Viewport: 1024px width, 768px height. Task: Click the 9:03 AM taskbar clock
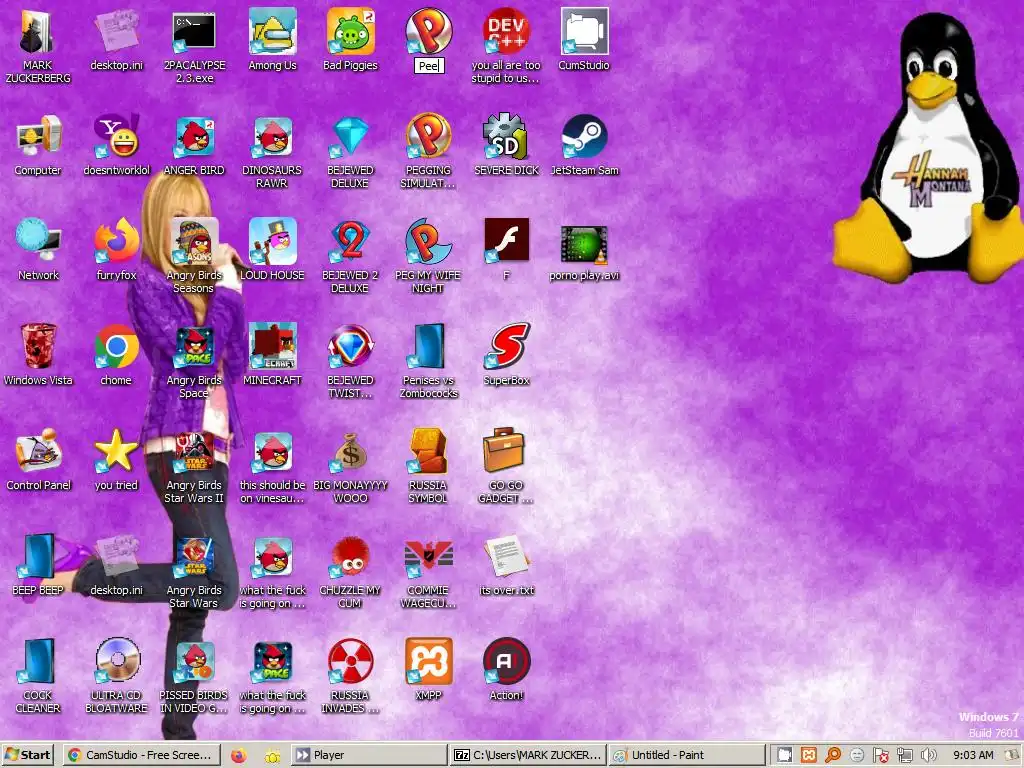click(x=973, y=755)
